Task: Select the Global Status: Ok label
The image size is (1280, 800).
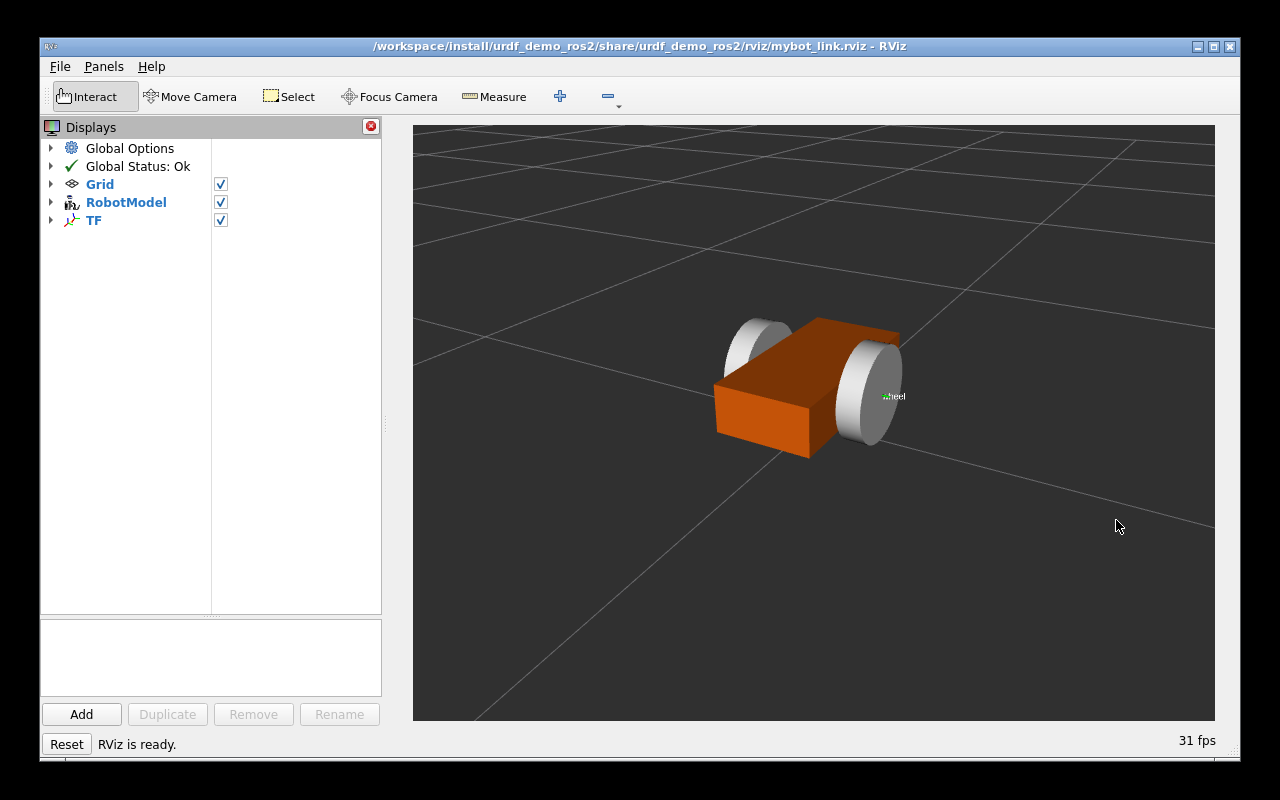Action: [138, 166]
